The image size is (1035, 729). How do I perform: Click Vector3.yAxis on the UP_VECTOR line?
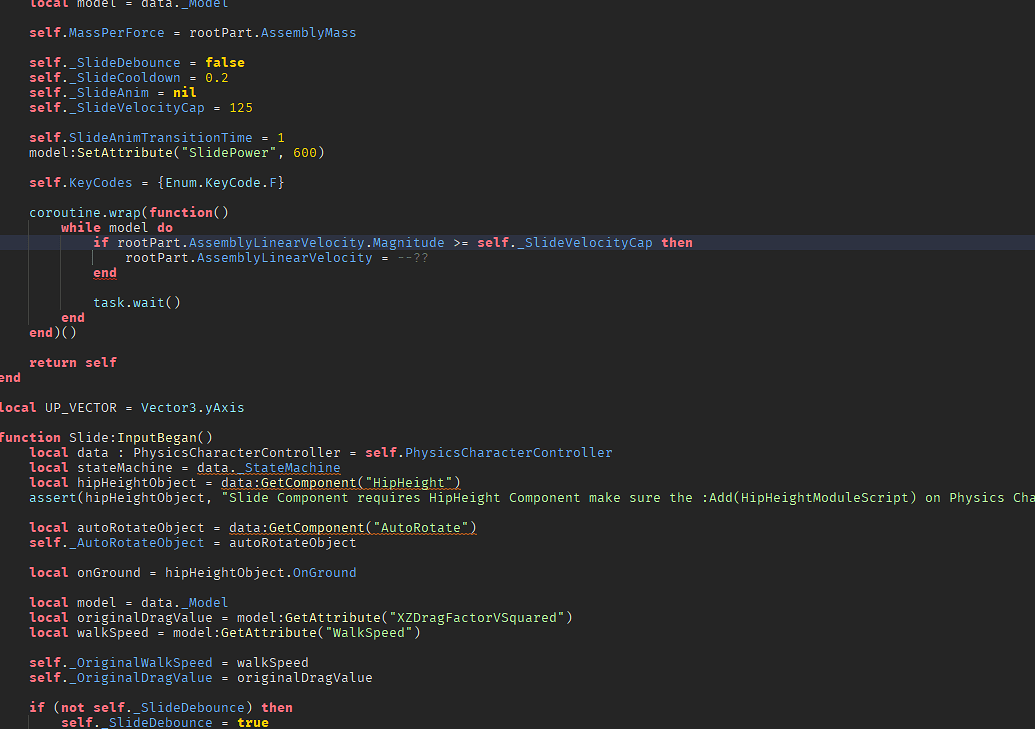click(192, 407)
